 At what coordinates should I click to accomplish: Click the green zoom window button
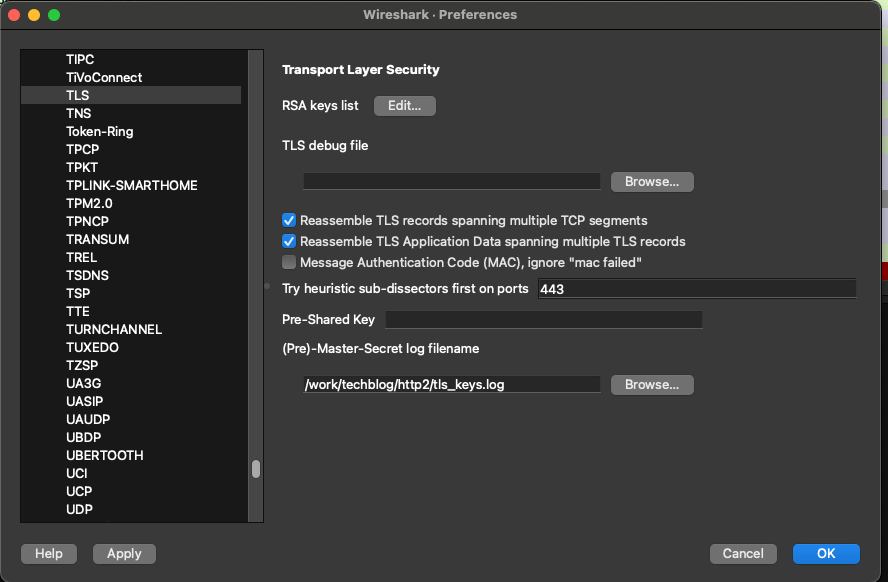tap(54, 15)
